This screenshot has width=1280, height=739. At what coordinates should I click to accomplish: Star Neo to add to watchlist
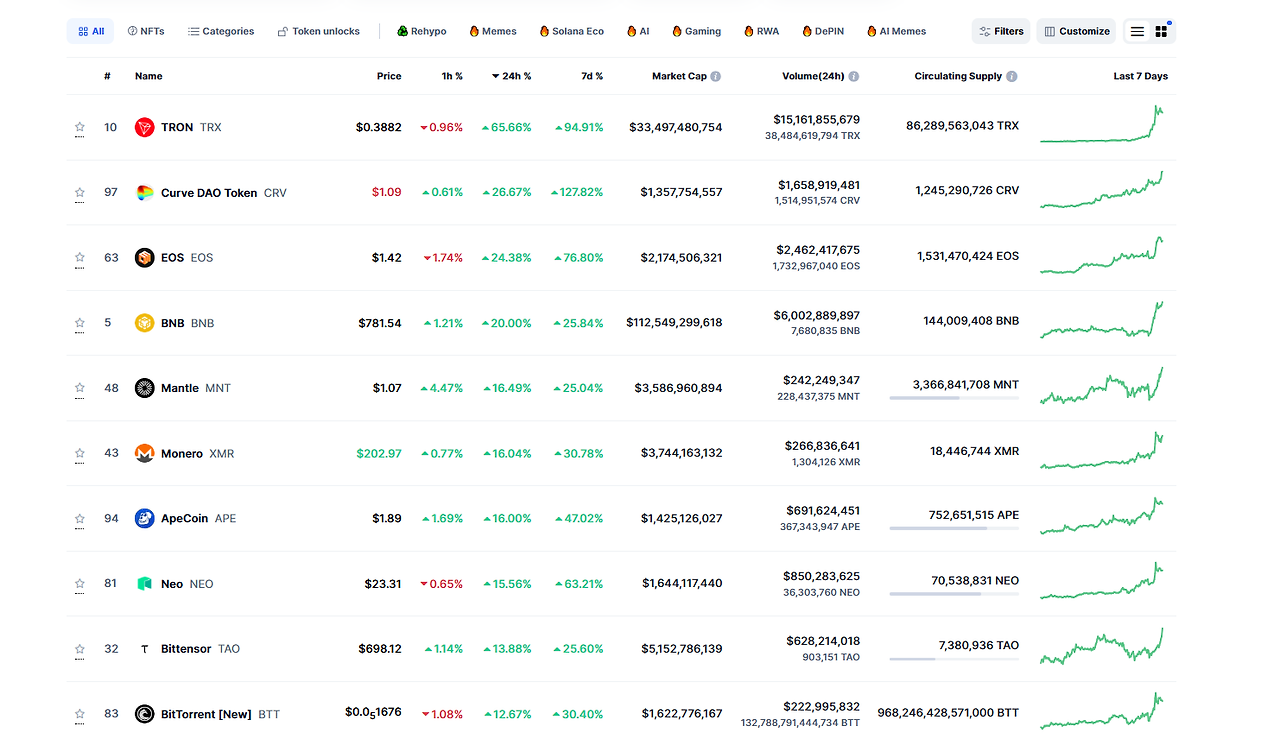pos(80,583)
